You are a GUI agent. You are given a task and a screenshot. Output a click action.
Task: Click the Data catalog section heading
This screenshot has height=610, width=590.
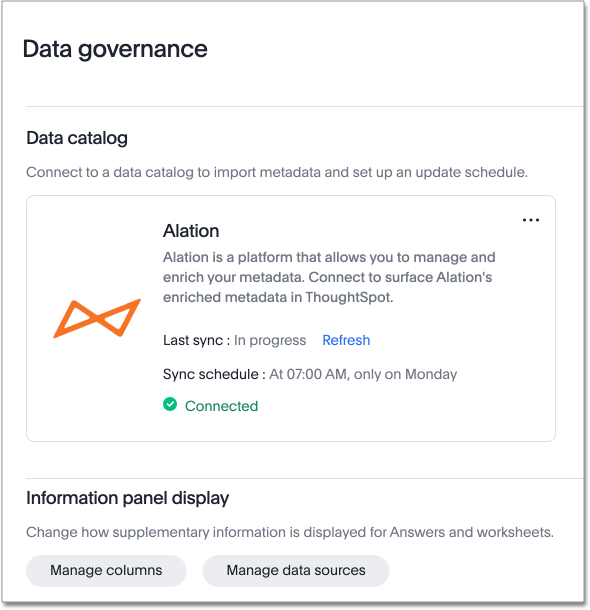click(x=77, y=138)
